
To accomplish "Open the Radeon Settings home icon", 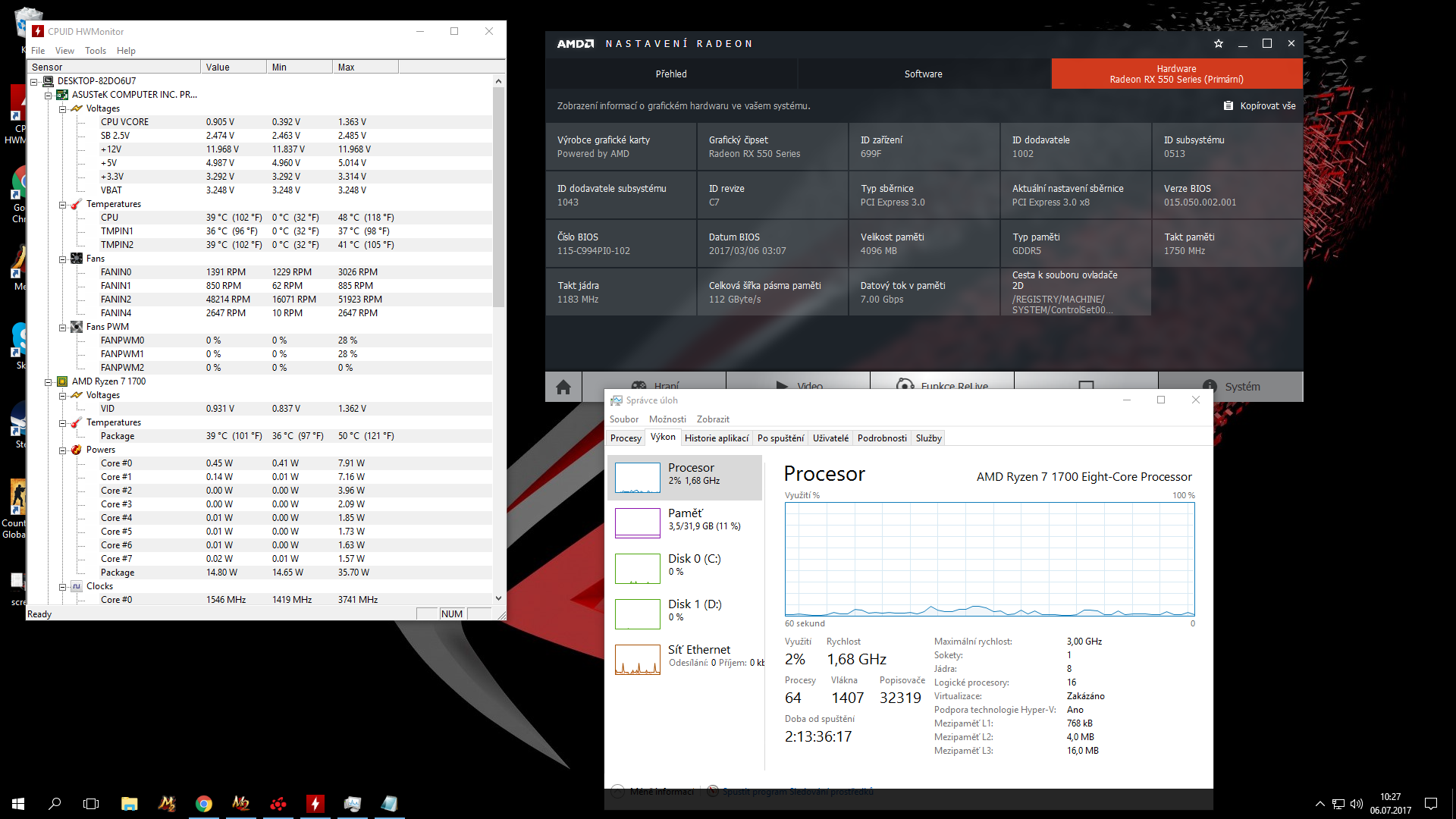I will 563,387.
